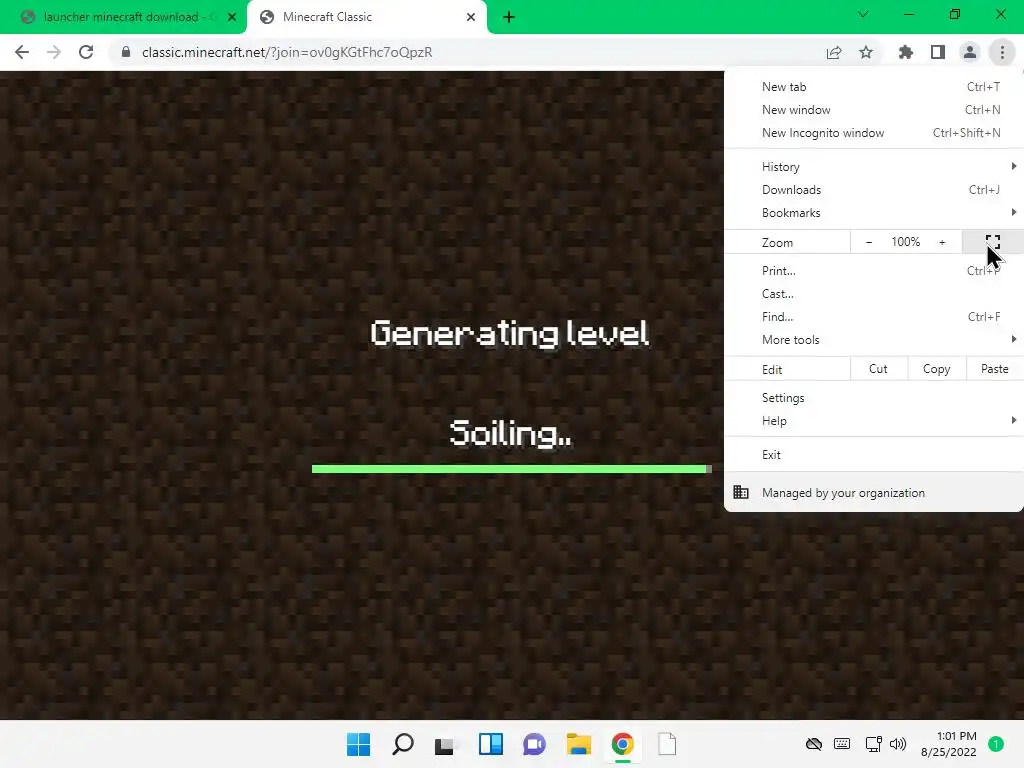Screen dimensions: 1024x768
Task: Increase zoom with plus button
Action: coord(942,242)
